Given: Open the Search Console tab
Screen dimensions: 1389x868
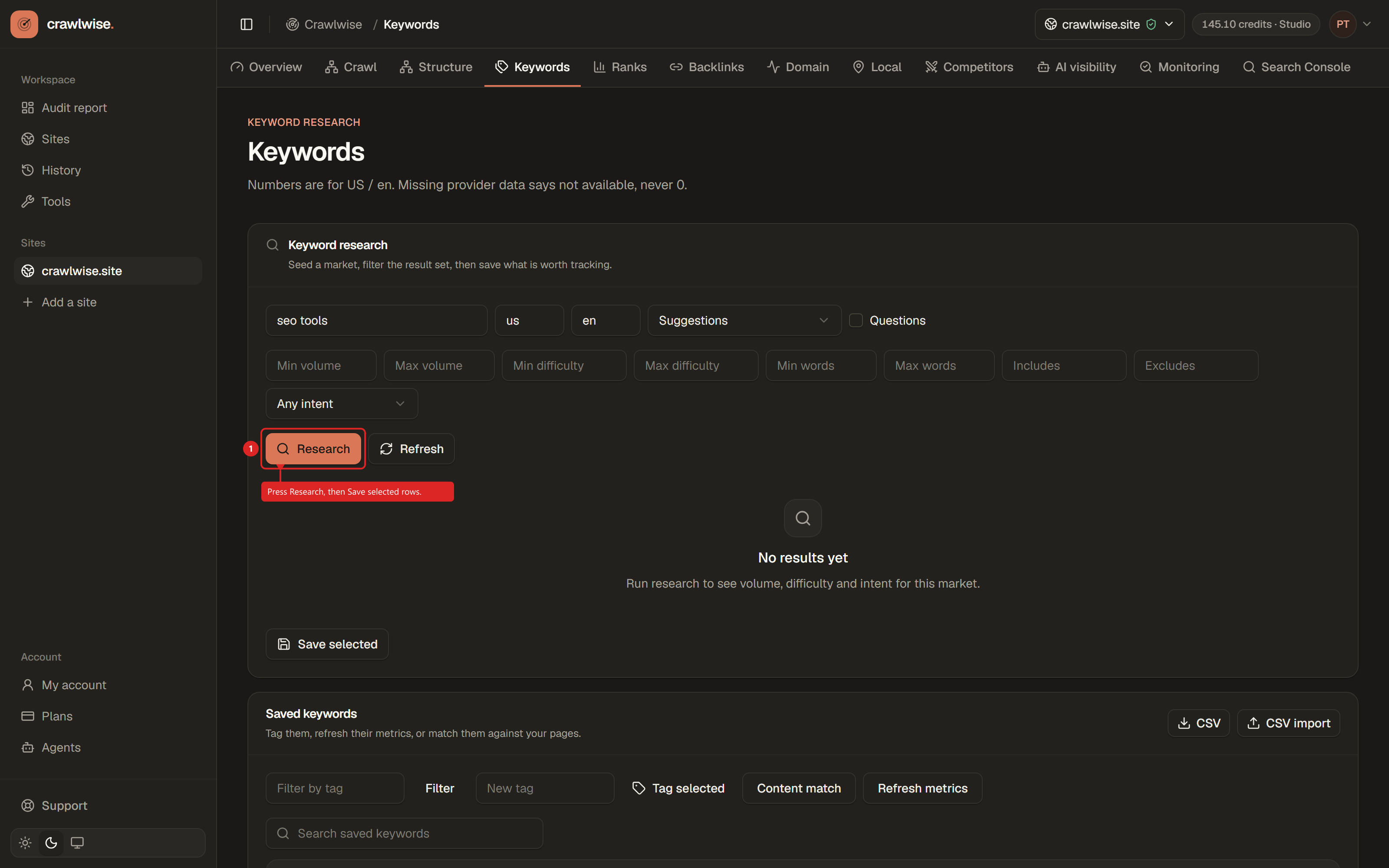Looking at the screenshot, I should 1297,67.
